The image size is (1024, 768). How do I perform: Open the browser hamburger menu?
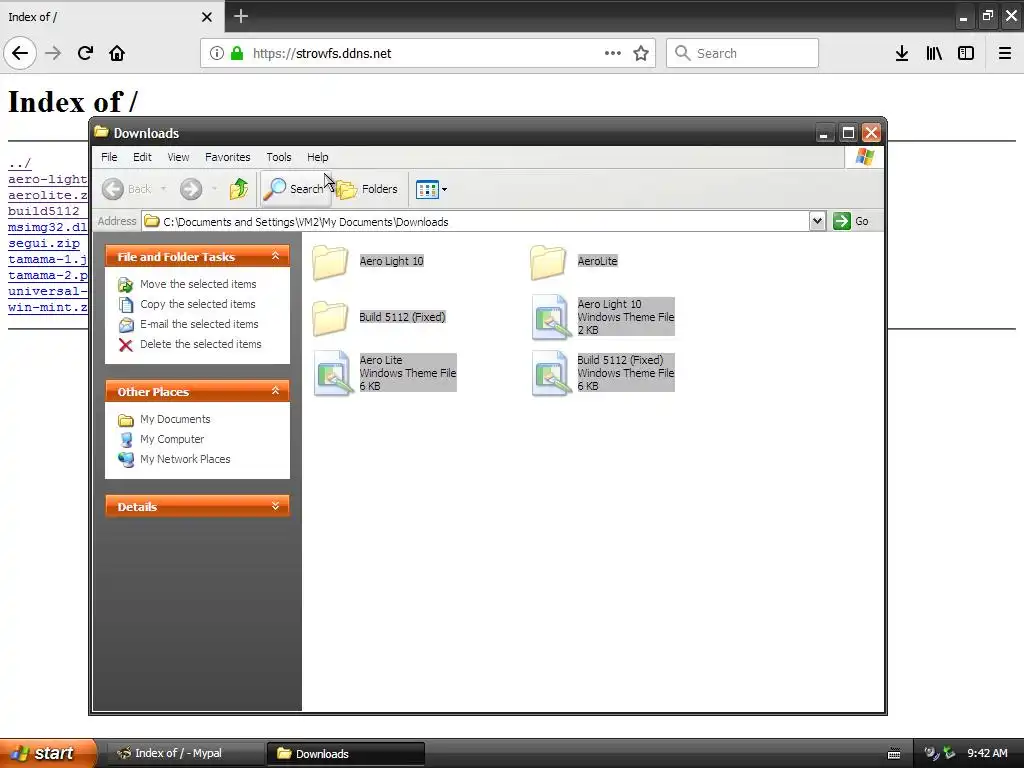pos(1005,53)
